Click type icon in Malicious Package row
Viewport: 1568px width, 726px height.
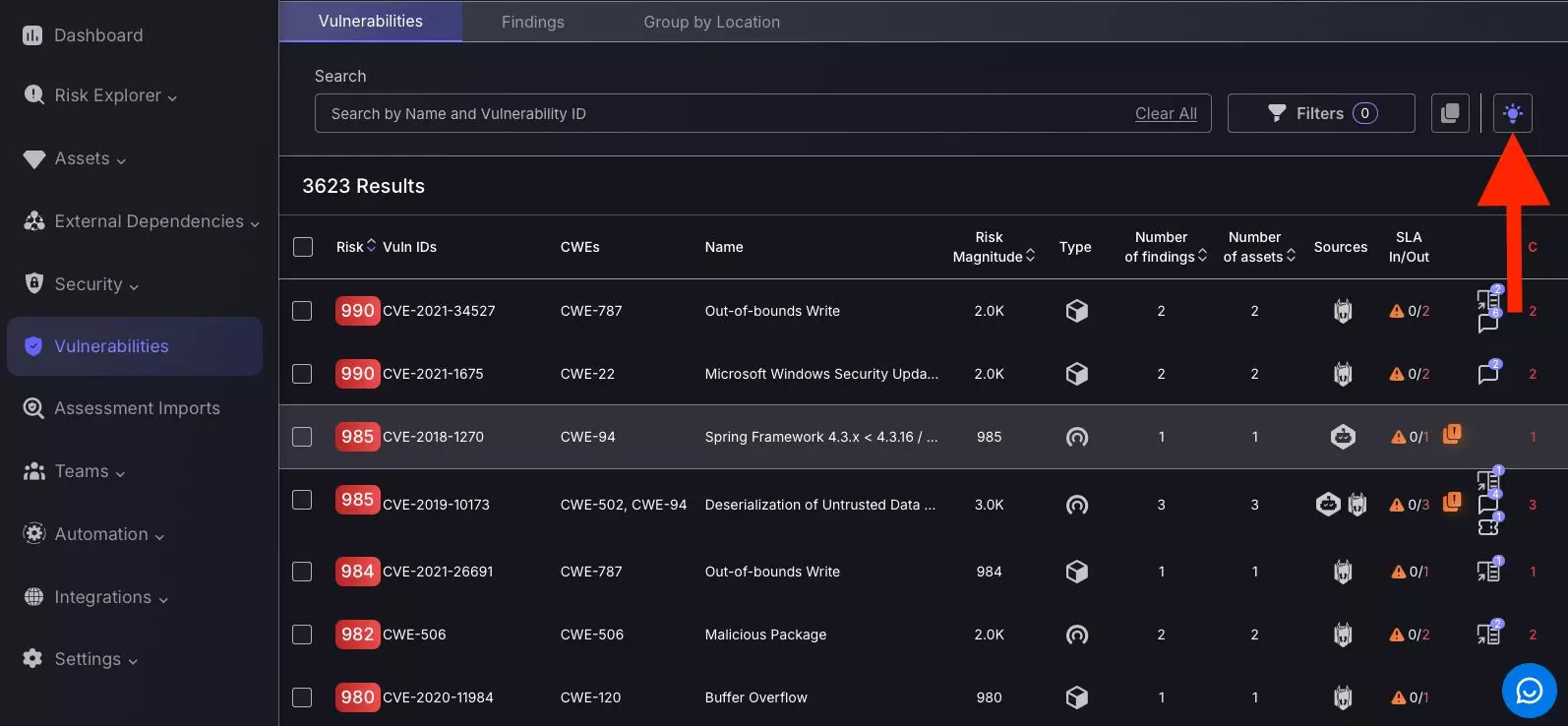coord(1076,635)
